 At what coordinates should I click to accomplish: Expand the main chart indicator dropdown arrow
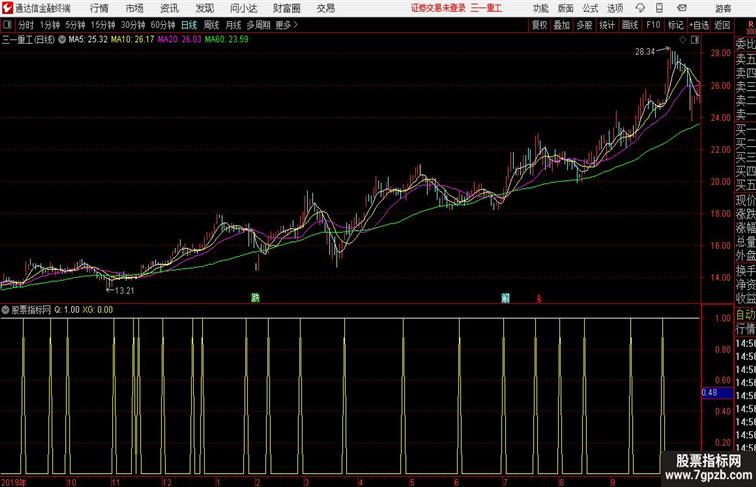pos(62,40)
